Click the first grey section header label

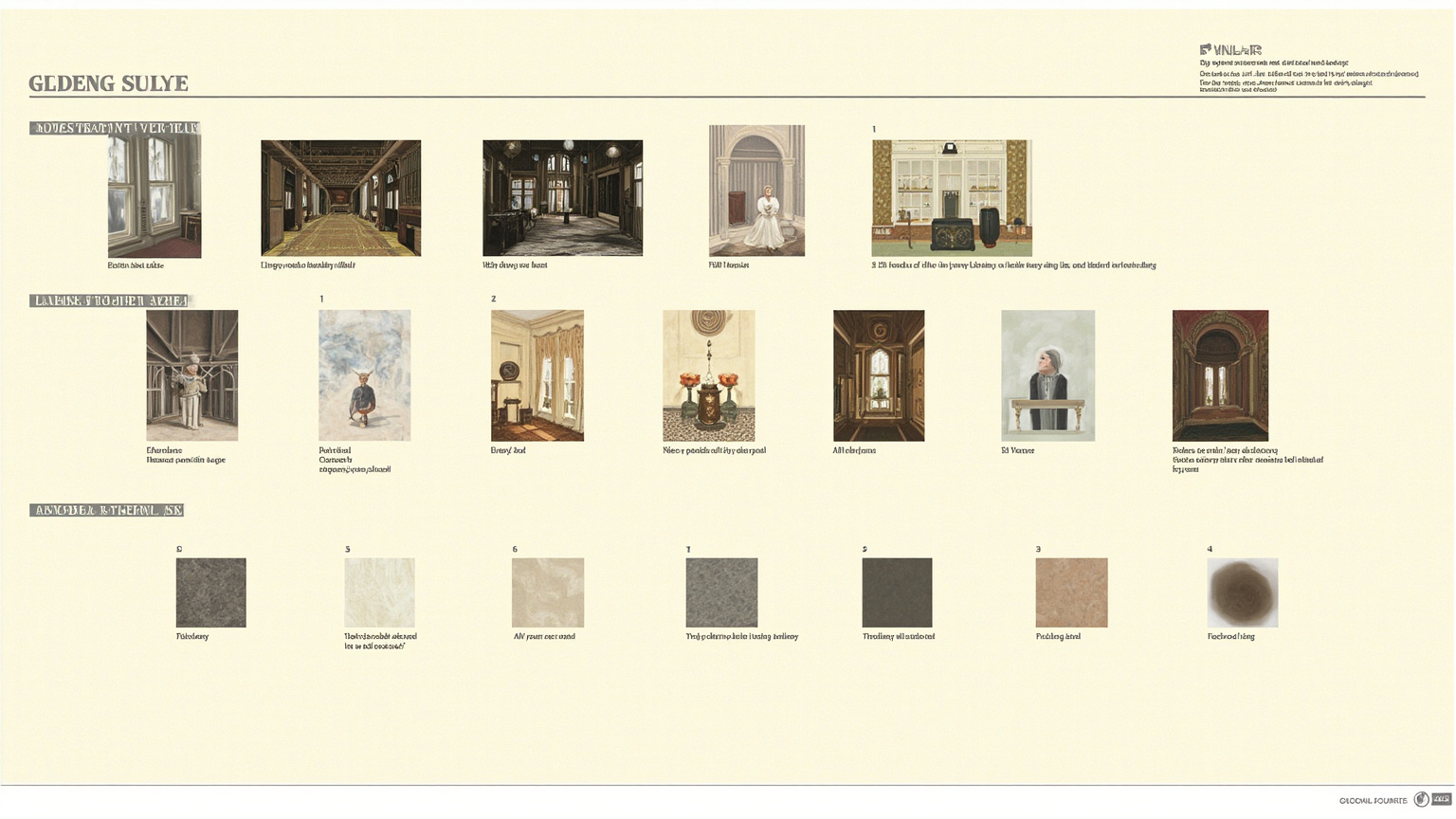click(x=115, y=128)
